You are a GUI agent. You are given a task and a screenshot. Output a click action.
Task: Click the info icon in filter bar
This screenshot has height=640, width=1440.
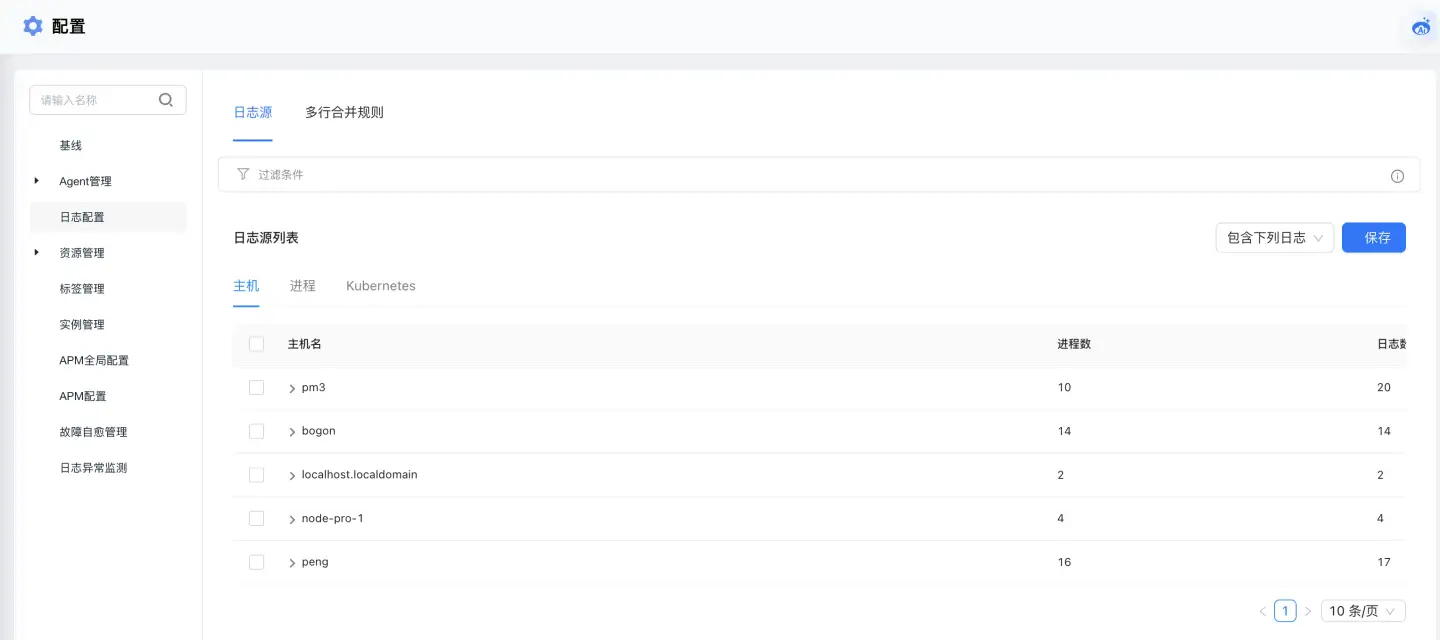tap(1397, 176)
